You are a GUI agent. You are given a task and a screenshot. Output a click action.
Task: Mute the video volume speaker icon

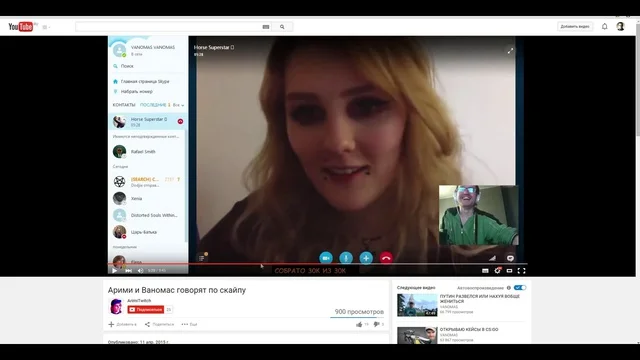click(x=140, y=271)
